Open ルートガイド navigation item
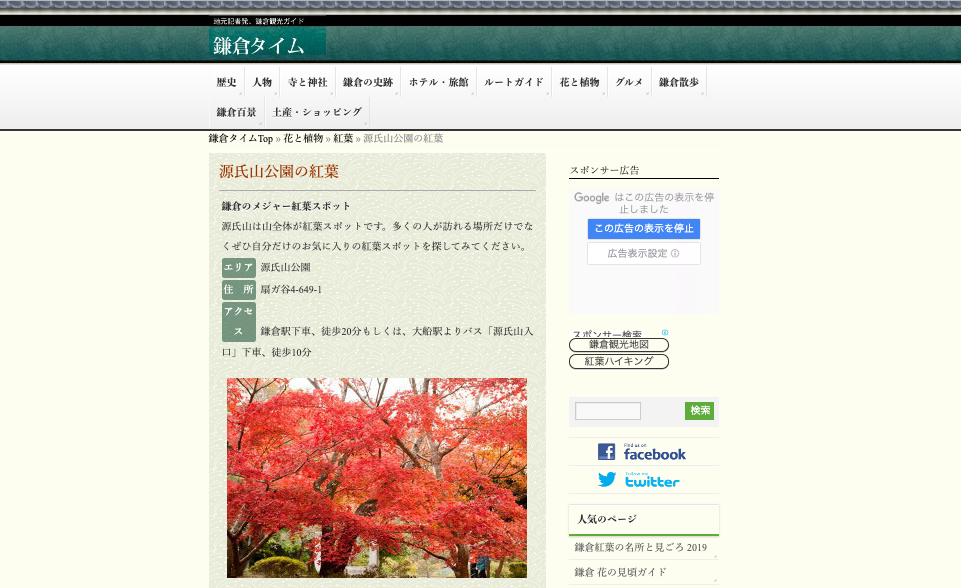This screenshot has width=961, height=588. point(514,82)
